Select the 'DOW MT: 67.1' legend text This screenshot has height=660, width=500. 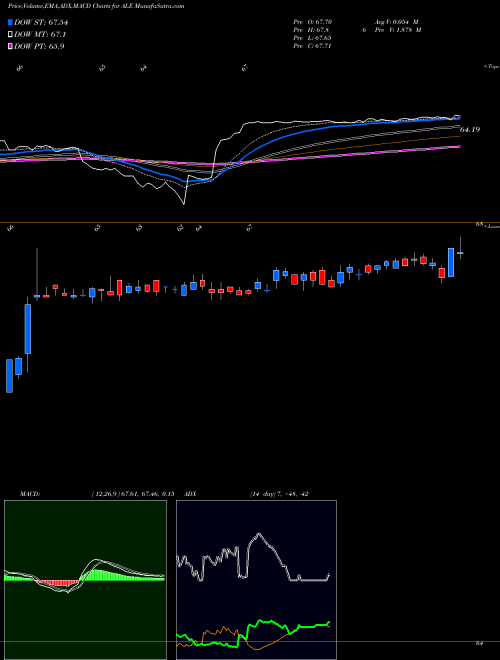[40, 35]
